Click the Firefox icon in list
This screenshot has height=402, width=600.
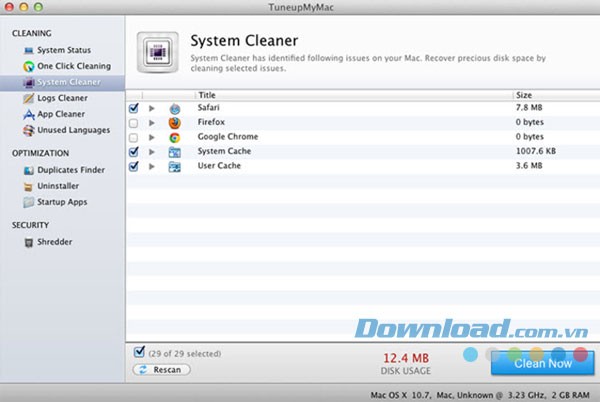(175, 123)
